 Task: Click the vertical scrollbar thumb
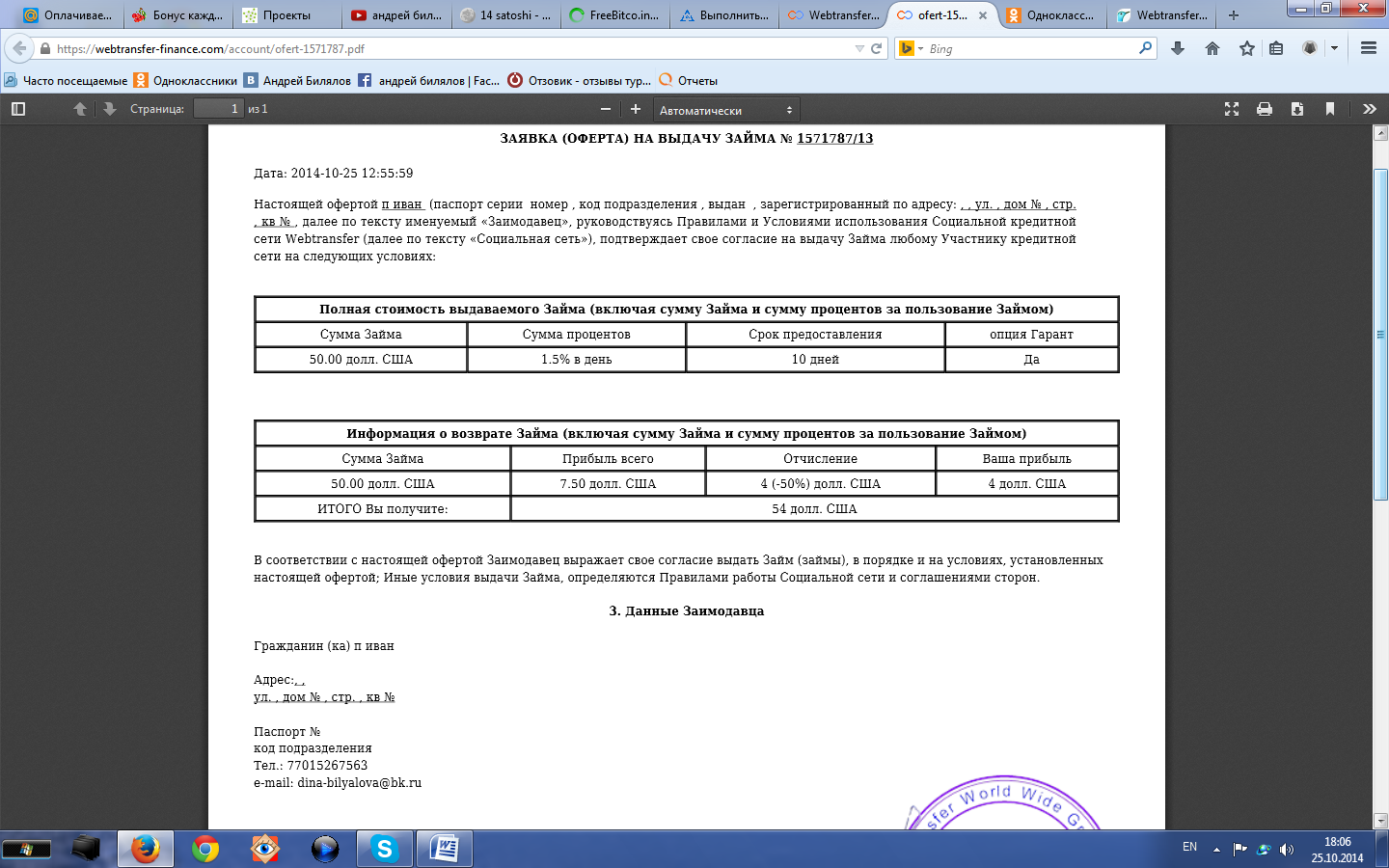[1380, 334]
